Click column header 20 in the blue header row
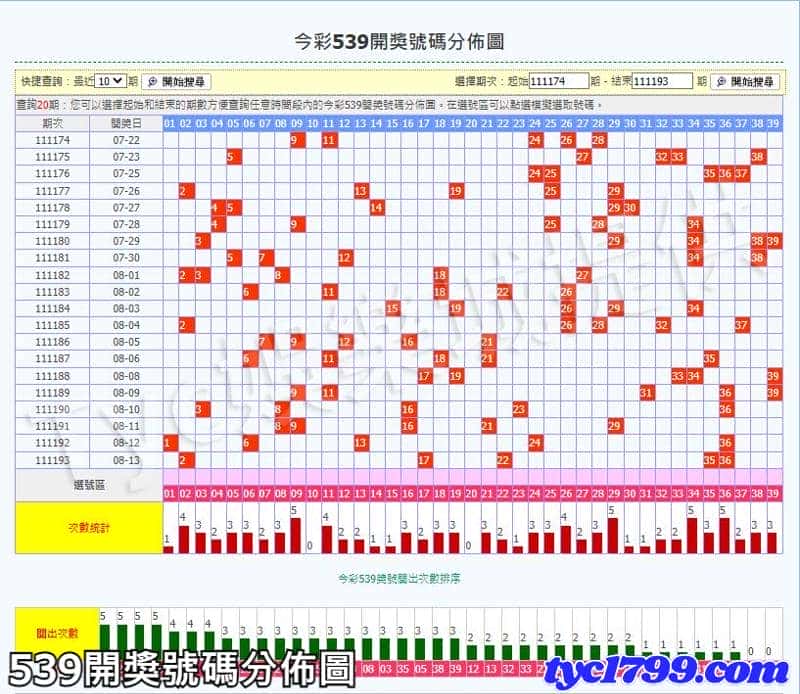Viewport: 800px width, 694px height. (x=471, y=123)
